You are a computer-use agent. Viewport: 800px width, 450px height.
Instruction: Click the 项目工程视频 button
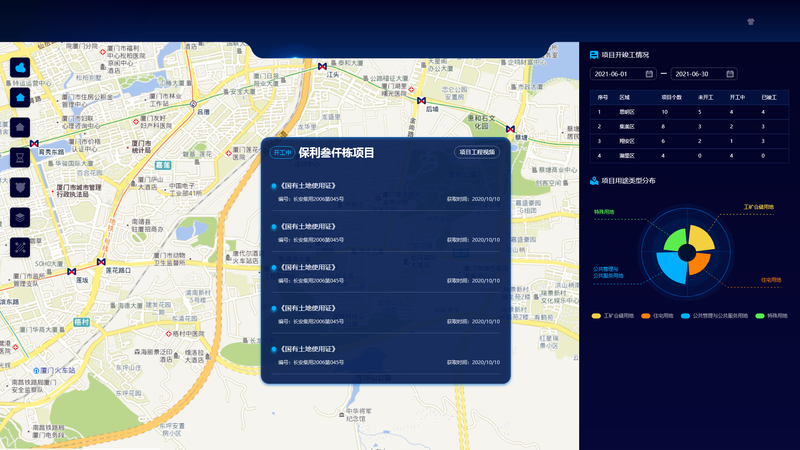[477, 152]
